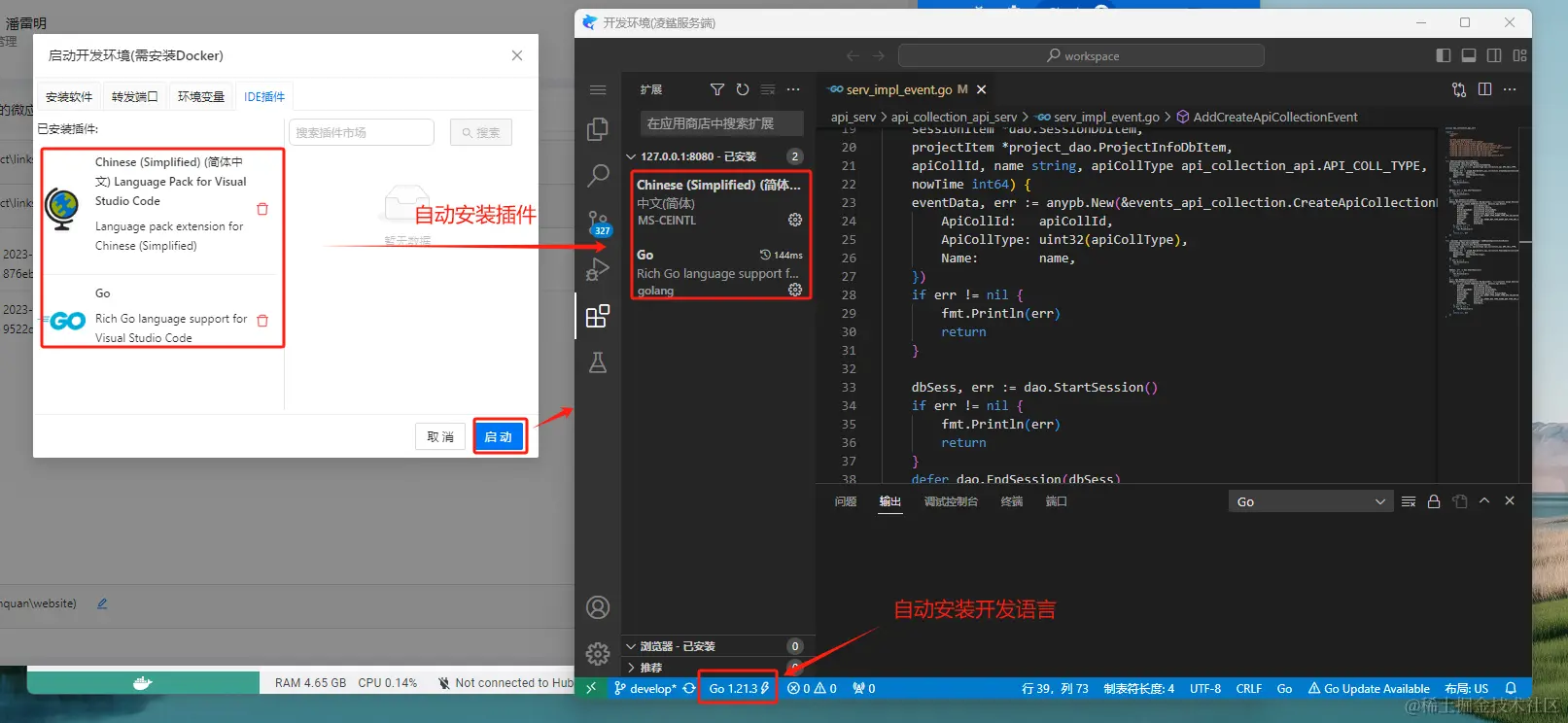Go forward using the navigation arrow
This screenshot has width=1568, height=723.
(x=879, y=55)
